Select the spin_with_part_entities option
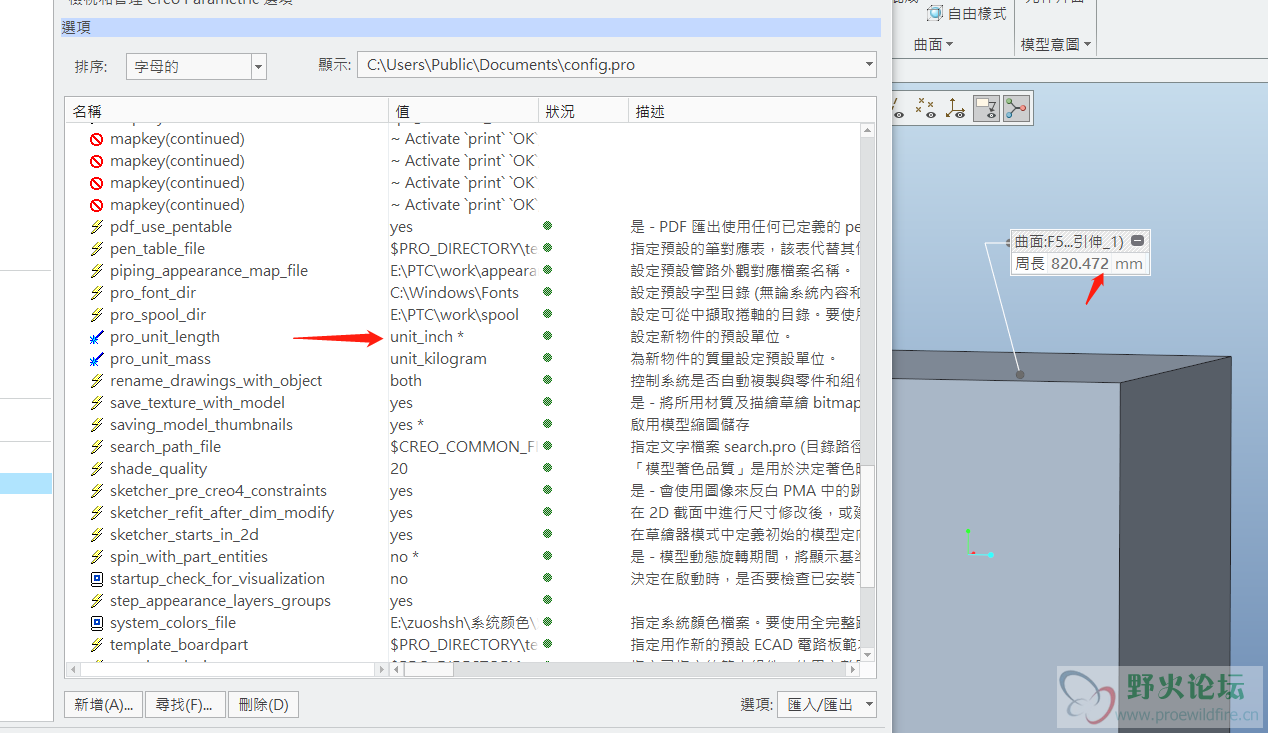 pyautogui.click(x=189, y=557)
